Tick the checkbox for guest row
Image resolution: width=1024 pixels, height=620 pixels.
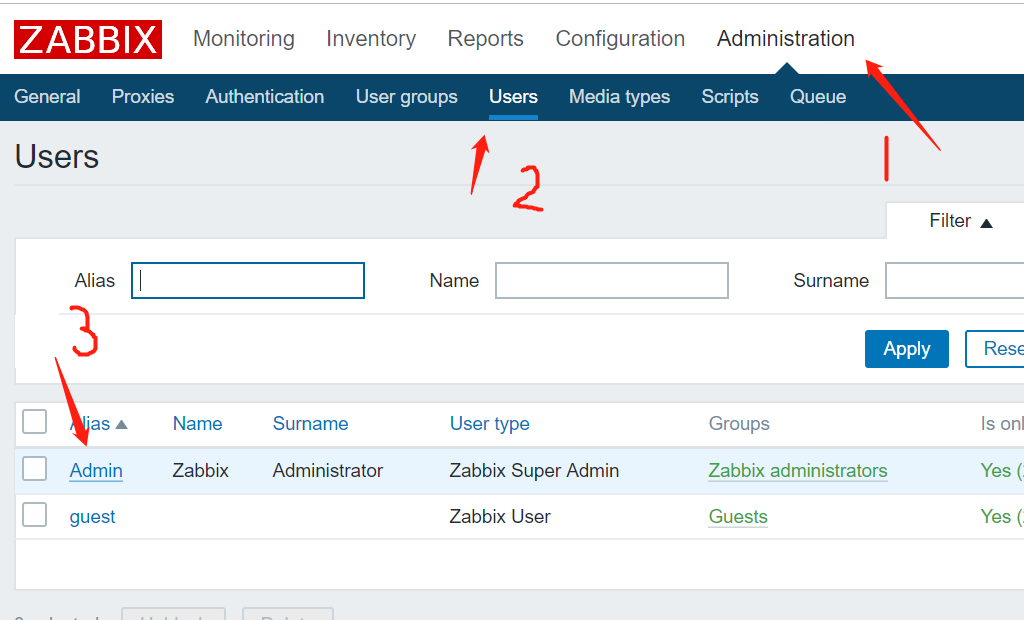click(35, 514)
